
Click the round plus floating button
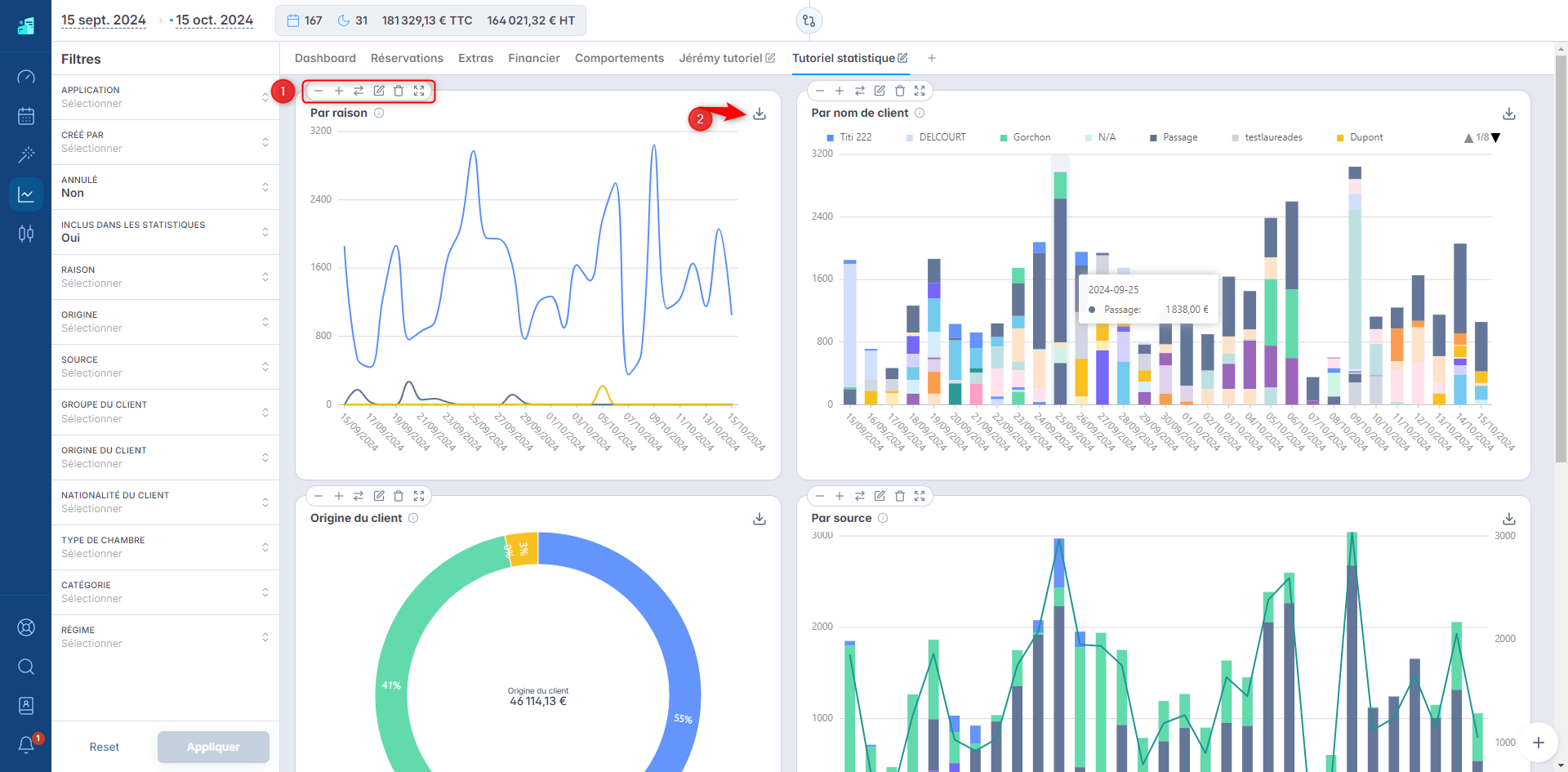pyautogui.click(x=1539, y=743)
